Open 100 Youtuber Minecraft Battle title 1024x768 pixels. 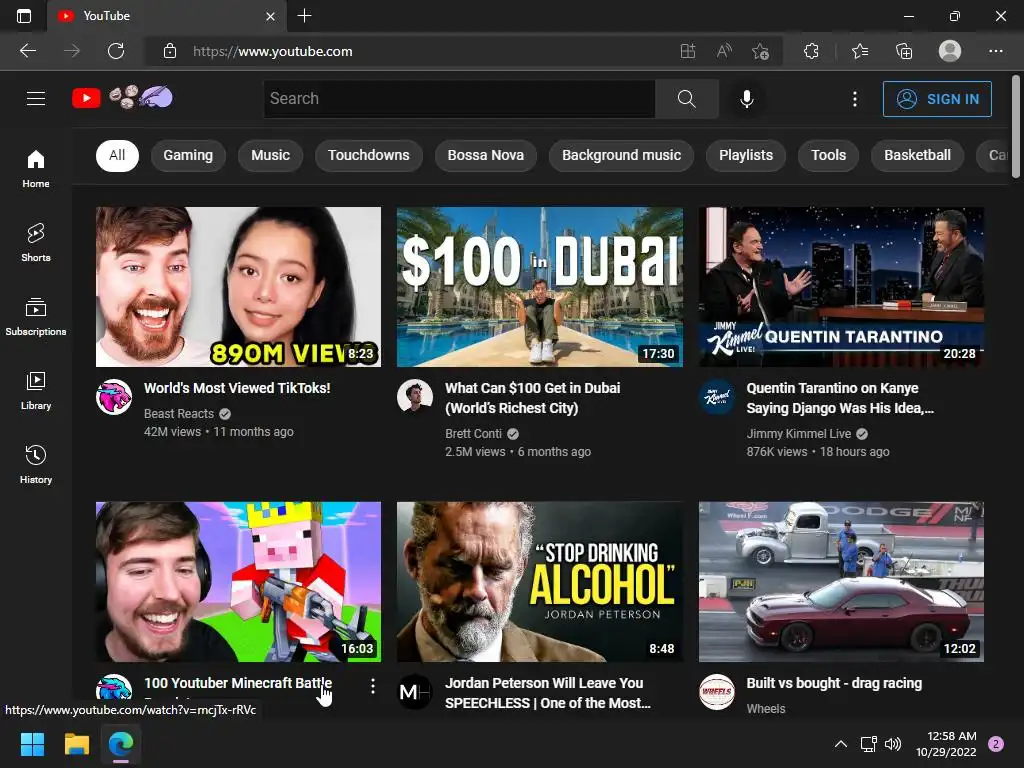click(238, 683)
